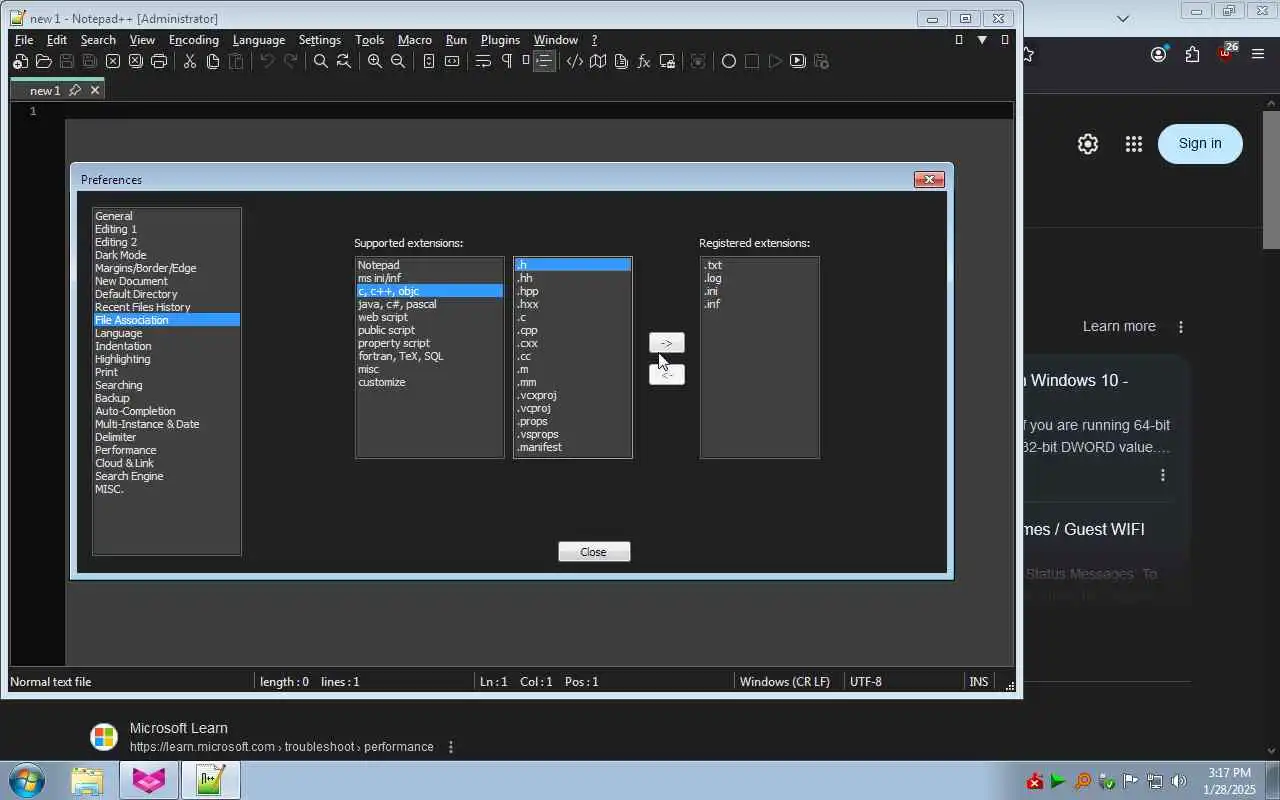The width and height of the screenshot is (1280, 800).
Task: Click the Zoom Out toolbar icon
Action: pos(398,61)
